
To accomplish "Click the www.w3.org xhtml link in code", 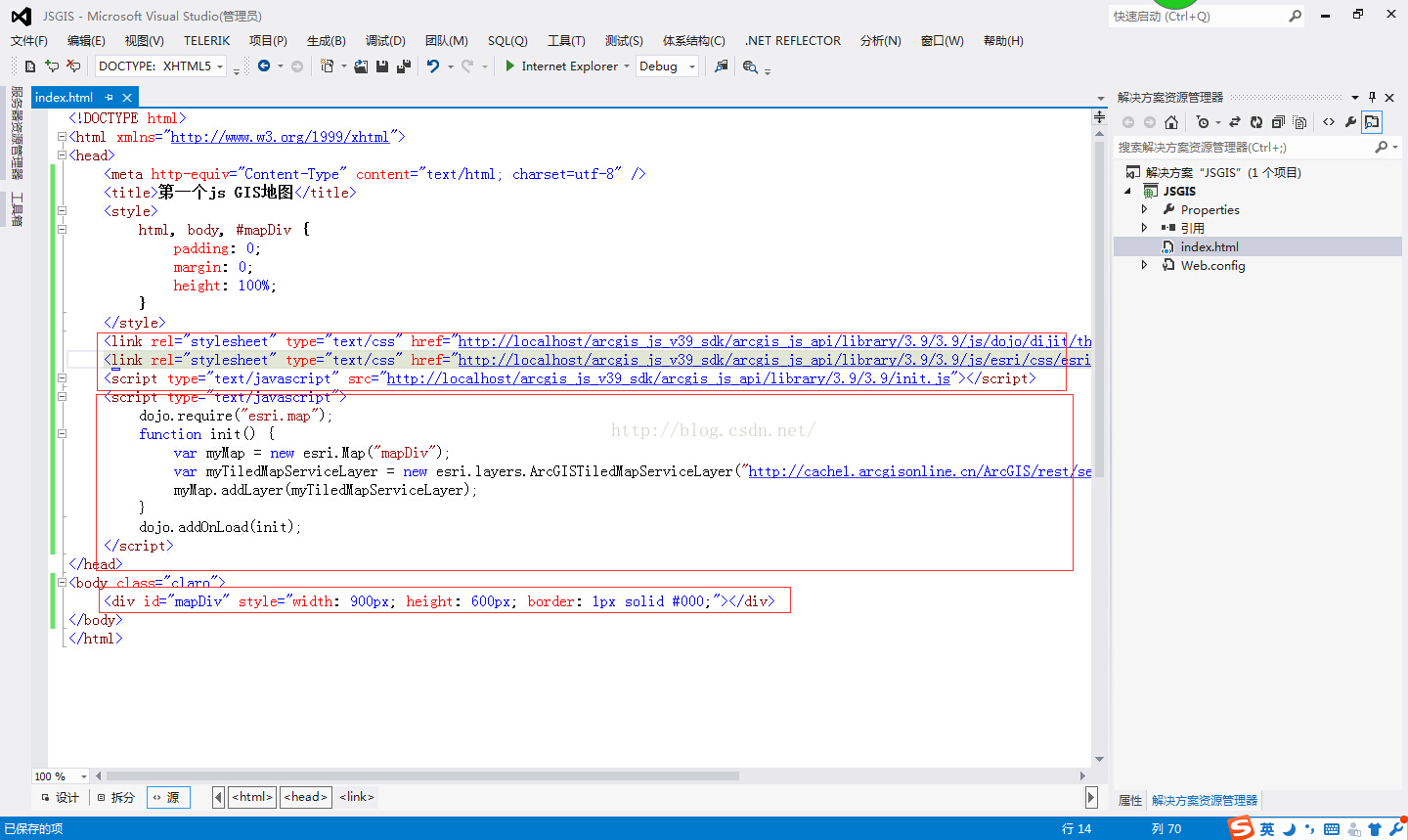I will point(280,137).
